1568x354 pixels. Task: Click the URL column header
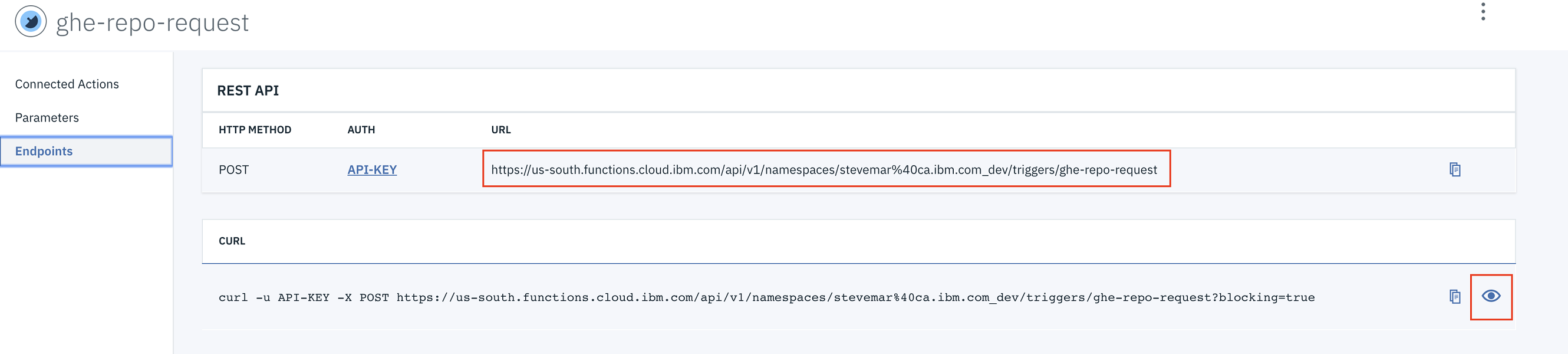[501, 130]
